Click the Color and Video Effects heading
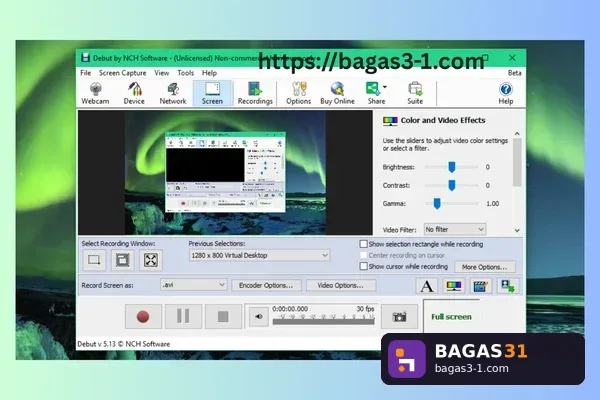The height and width of the screenshot is (400, 600). coord(443,120)
